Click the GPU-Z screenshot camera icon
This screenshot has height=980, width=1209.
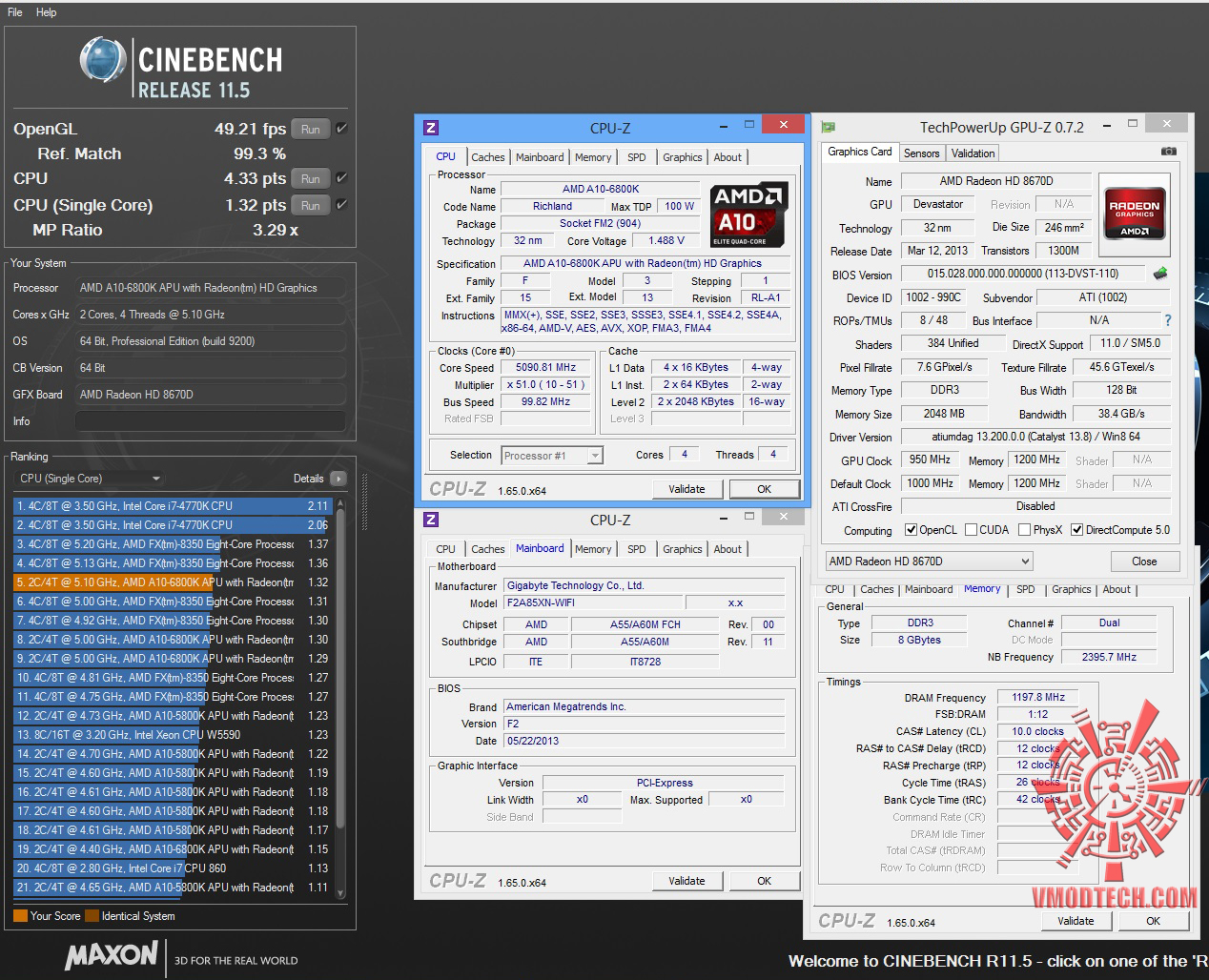coord(1168,152)
